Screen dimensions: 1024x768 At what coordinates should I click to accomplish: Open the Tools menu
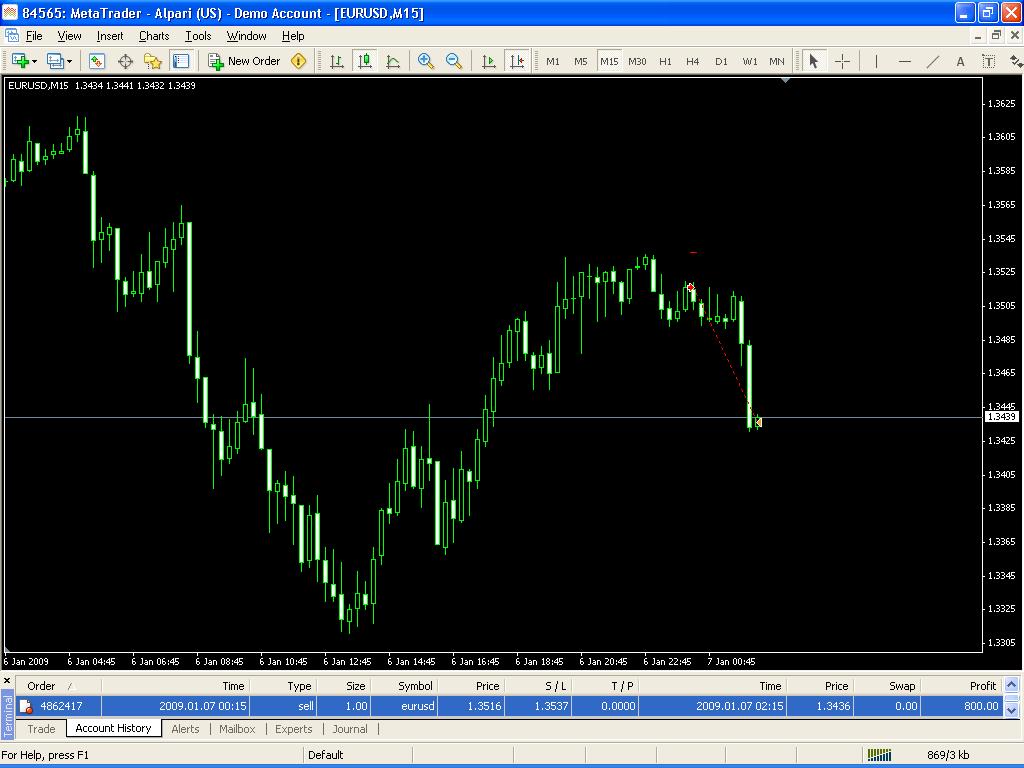[198, 36]
